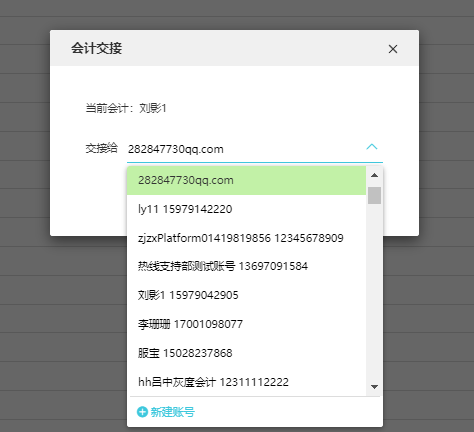Click the dropdown list scrollbar thumb
The width and height of the screenshot is (474, 432).
pyautogui.click(x=374, y=195)
